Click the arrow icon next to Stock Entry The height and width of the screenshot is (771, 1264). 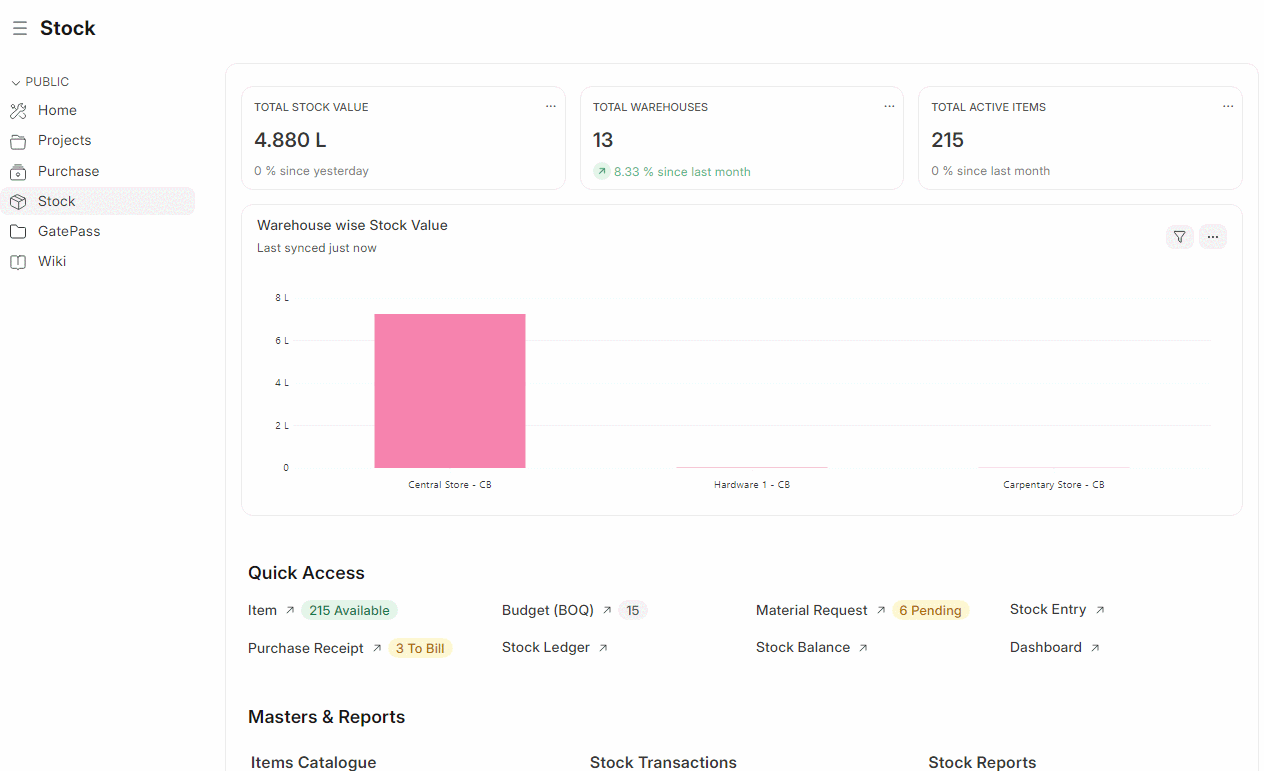(x=1100, y=610)
